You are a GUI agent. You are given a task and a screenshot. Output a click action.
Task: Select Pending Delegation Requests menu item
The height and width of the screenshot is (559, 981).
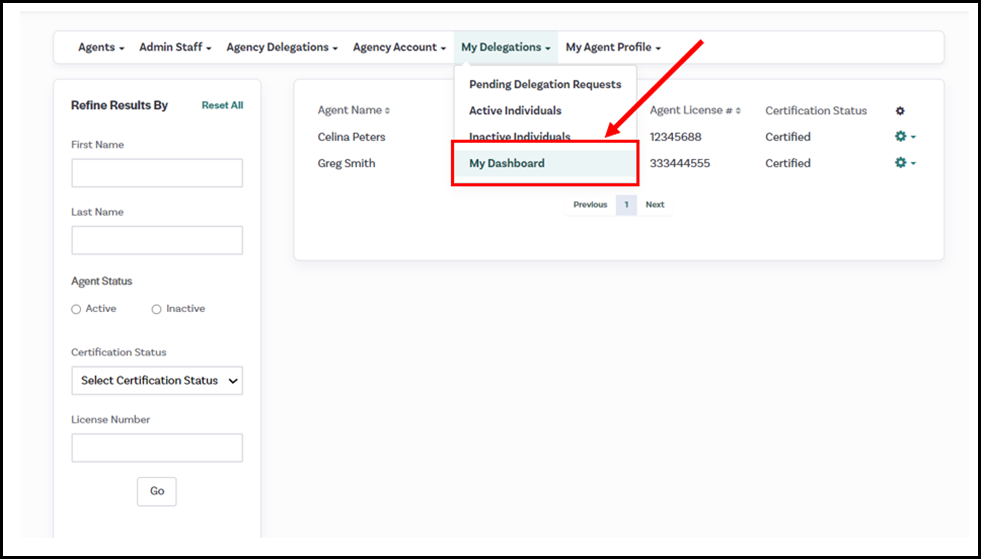point(545,85)
